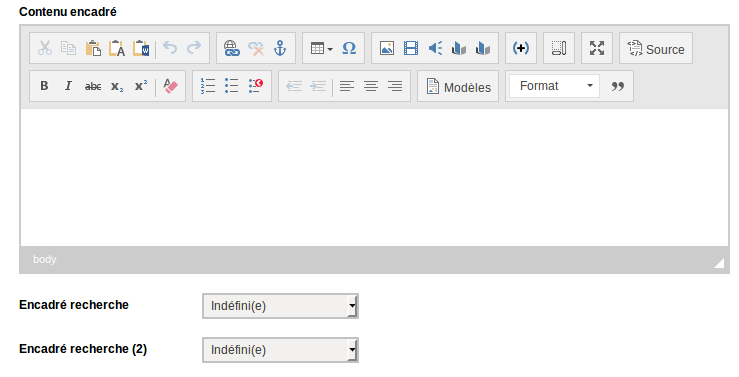Insert a video film icon
The height and width of the screenshot is (377, 739).
point(411,48)
